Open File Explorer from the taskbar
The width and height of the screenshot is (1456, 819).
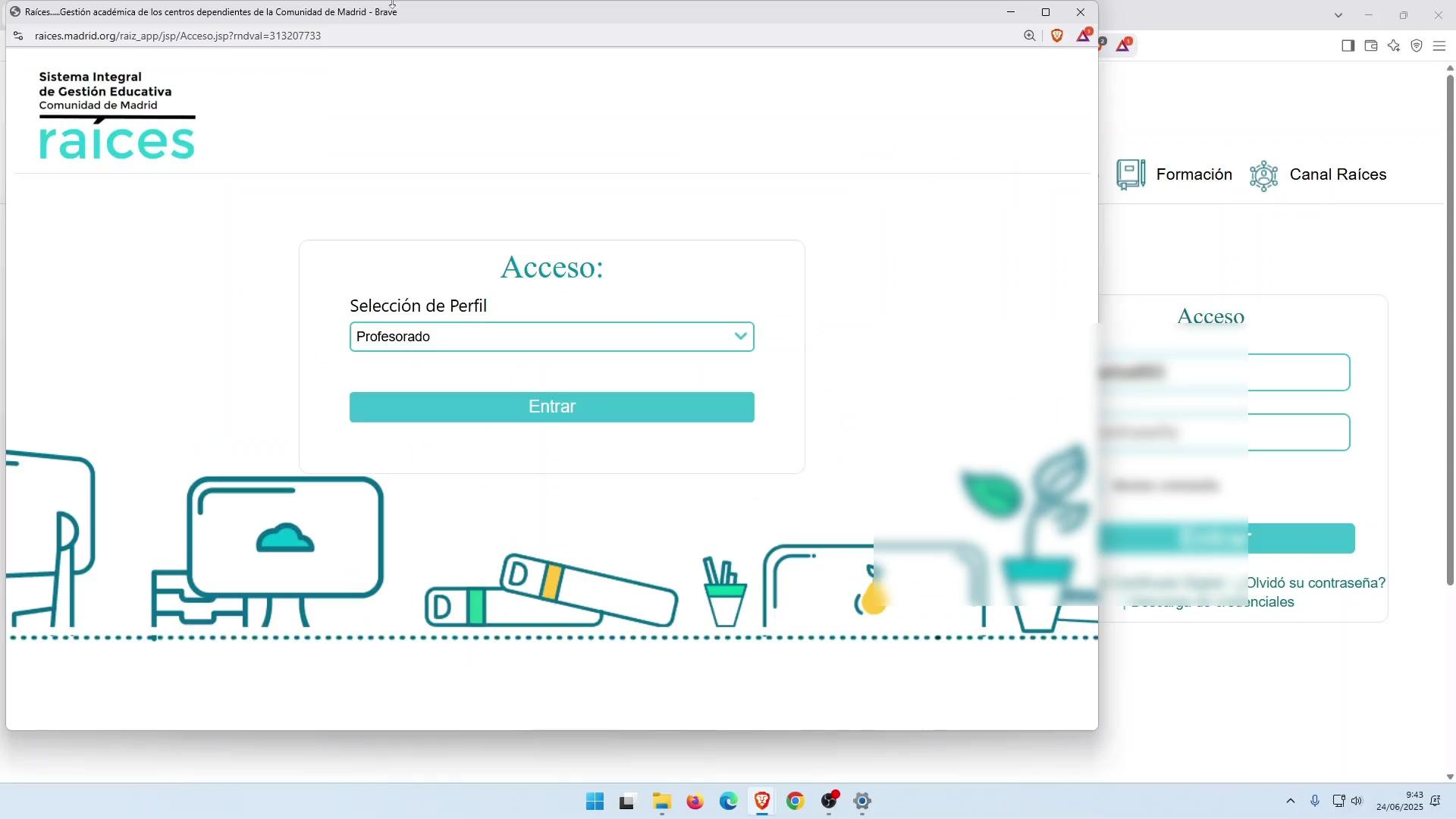[661, 802]
